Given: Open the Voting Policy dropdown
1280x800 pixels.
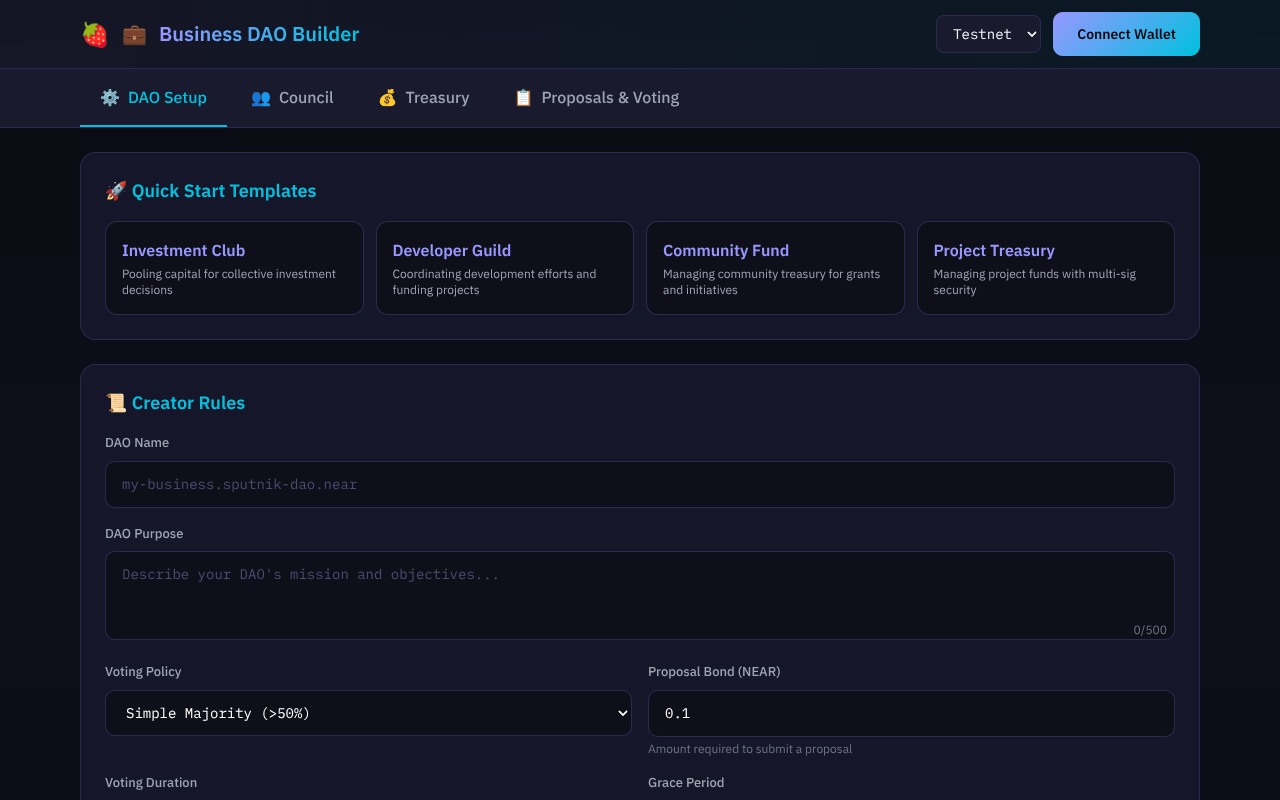Looking at the screenshot, I should tap(368, 713).
